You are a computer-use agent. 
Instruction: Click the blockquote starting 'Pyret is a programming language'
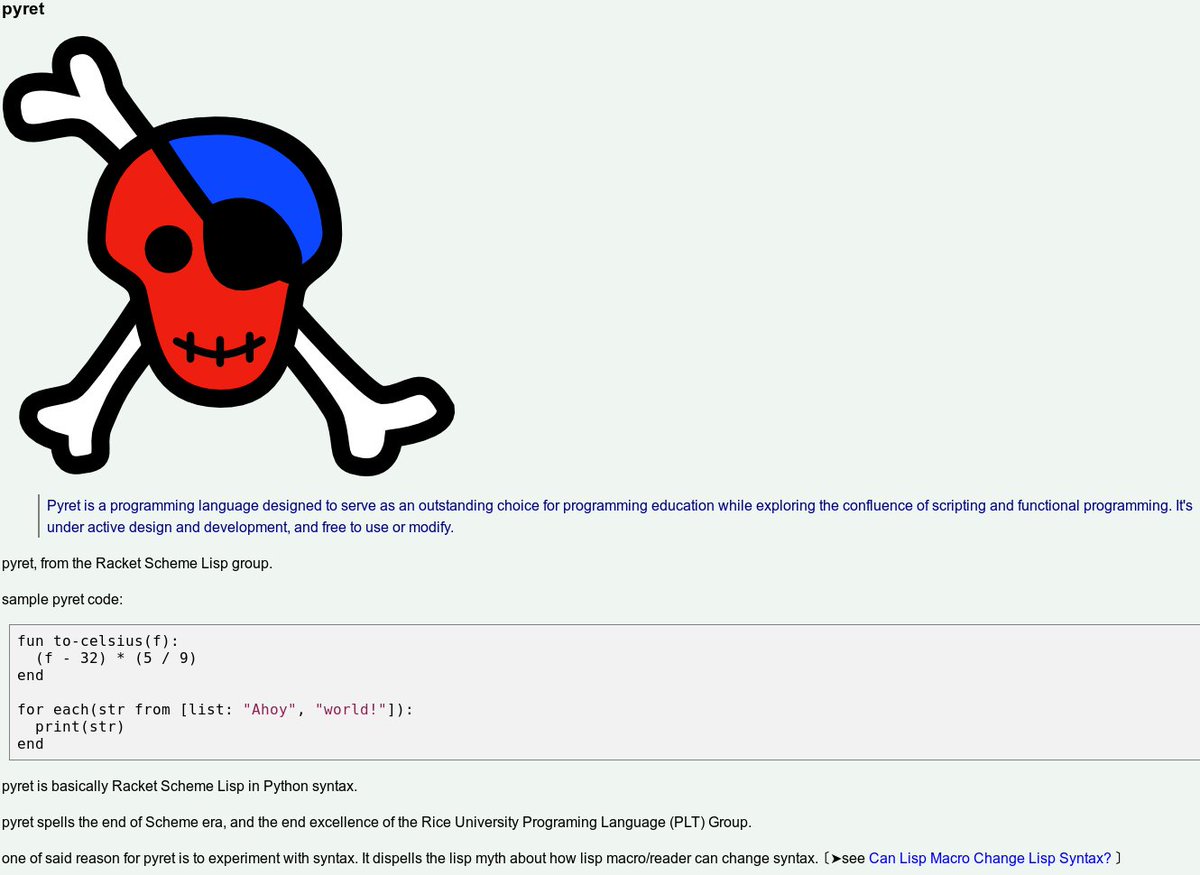[620, 516]
